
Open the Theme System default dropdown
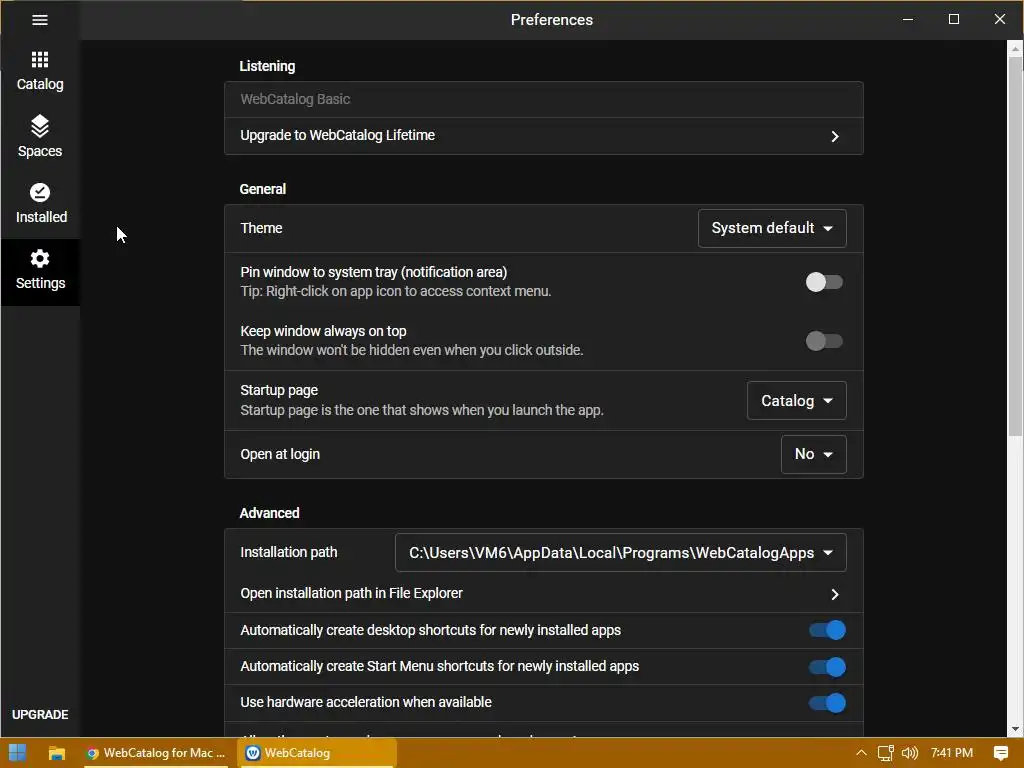point(772,228)
